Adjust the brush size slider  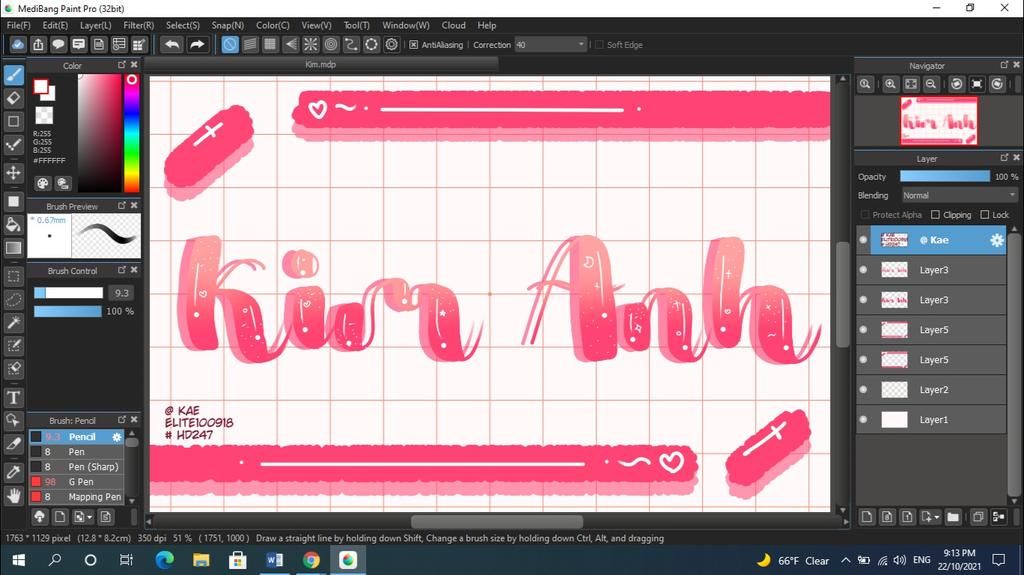pyautogui.click(x=69, y=293)
